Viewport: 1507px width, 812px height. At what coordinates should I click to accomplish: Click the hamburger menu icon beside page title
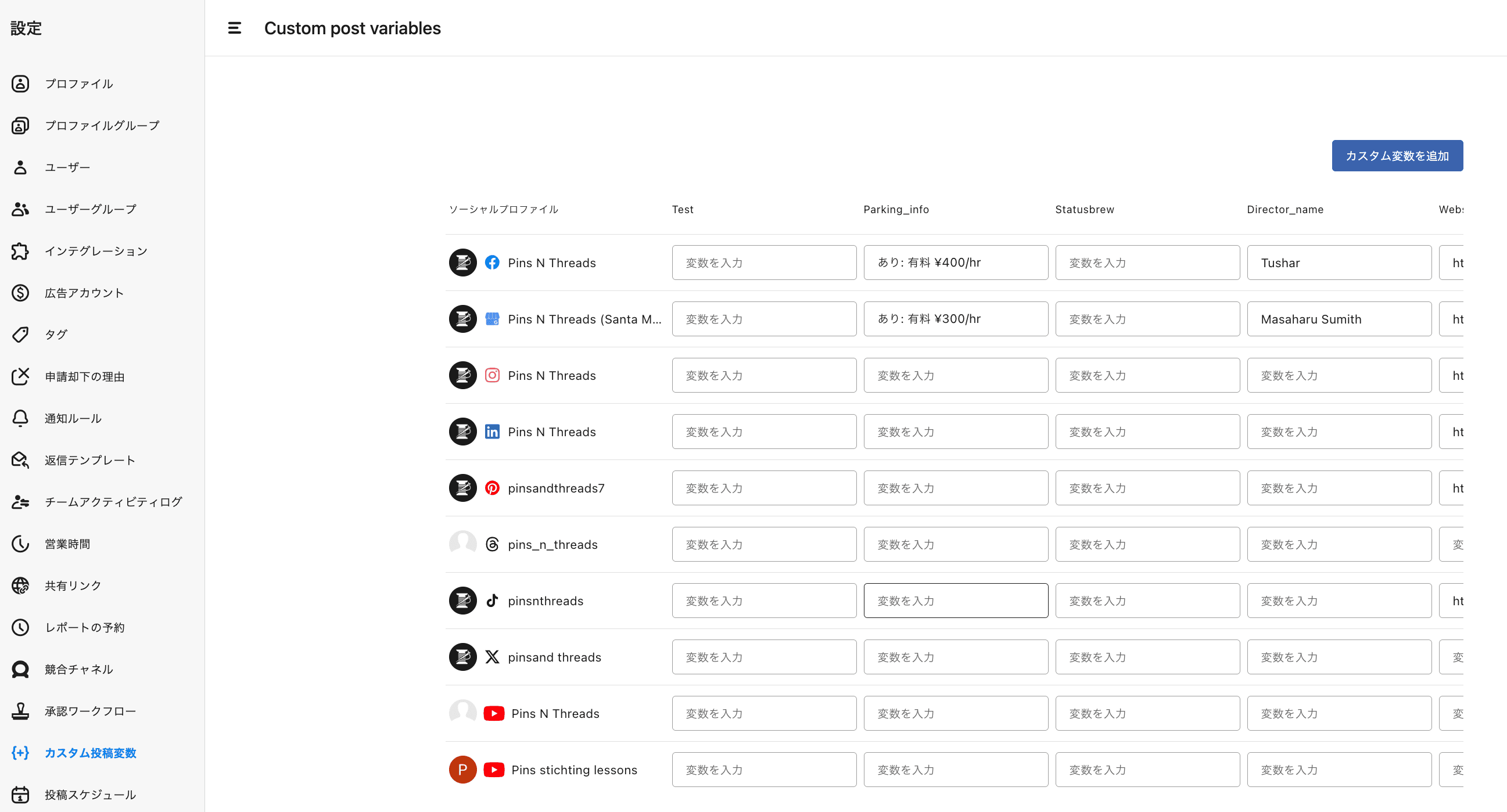pos(234,28)
